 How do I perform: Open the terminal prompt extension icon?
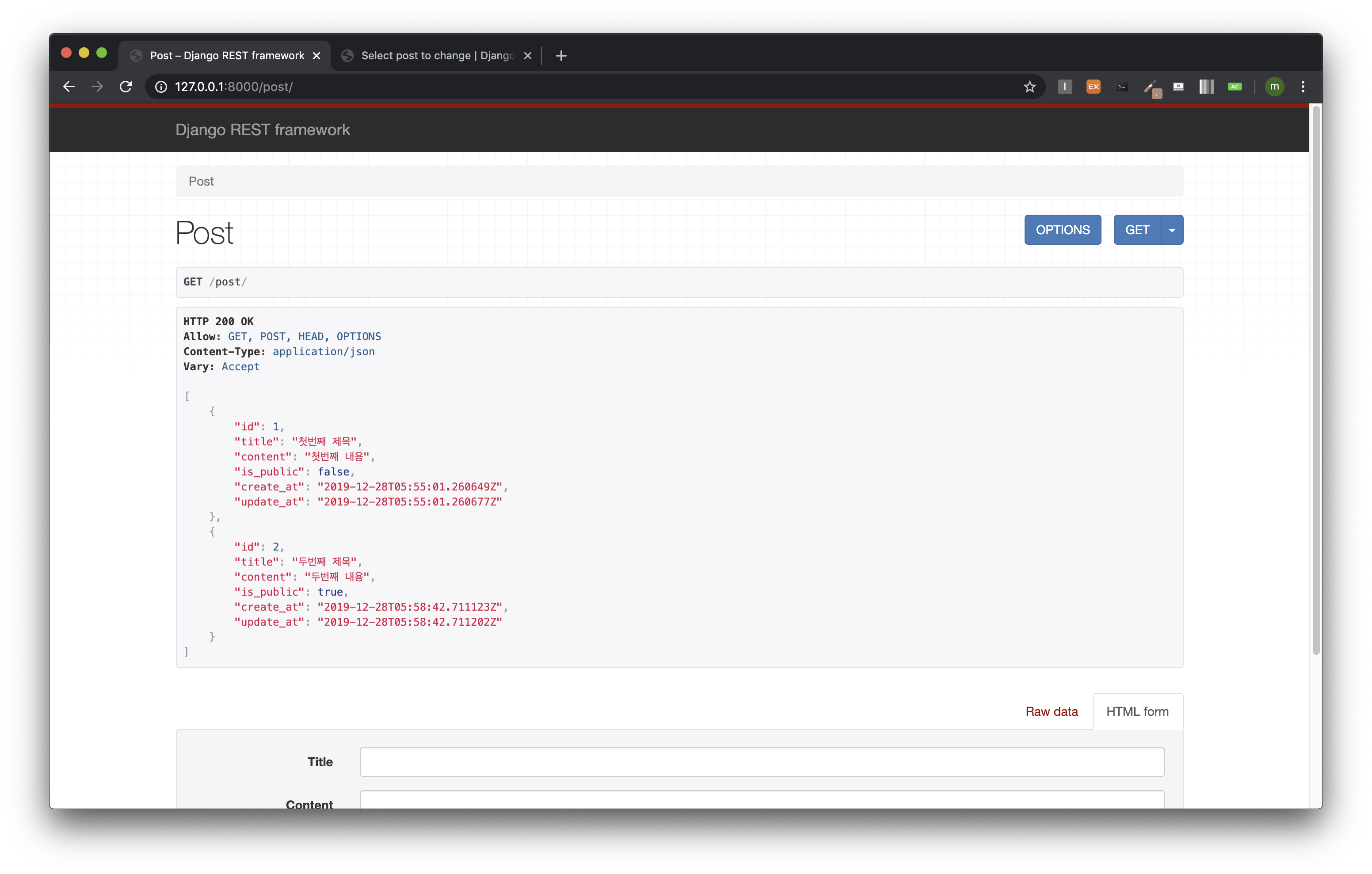coord(1121,87)
